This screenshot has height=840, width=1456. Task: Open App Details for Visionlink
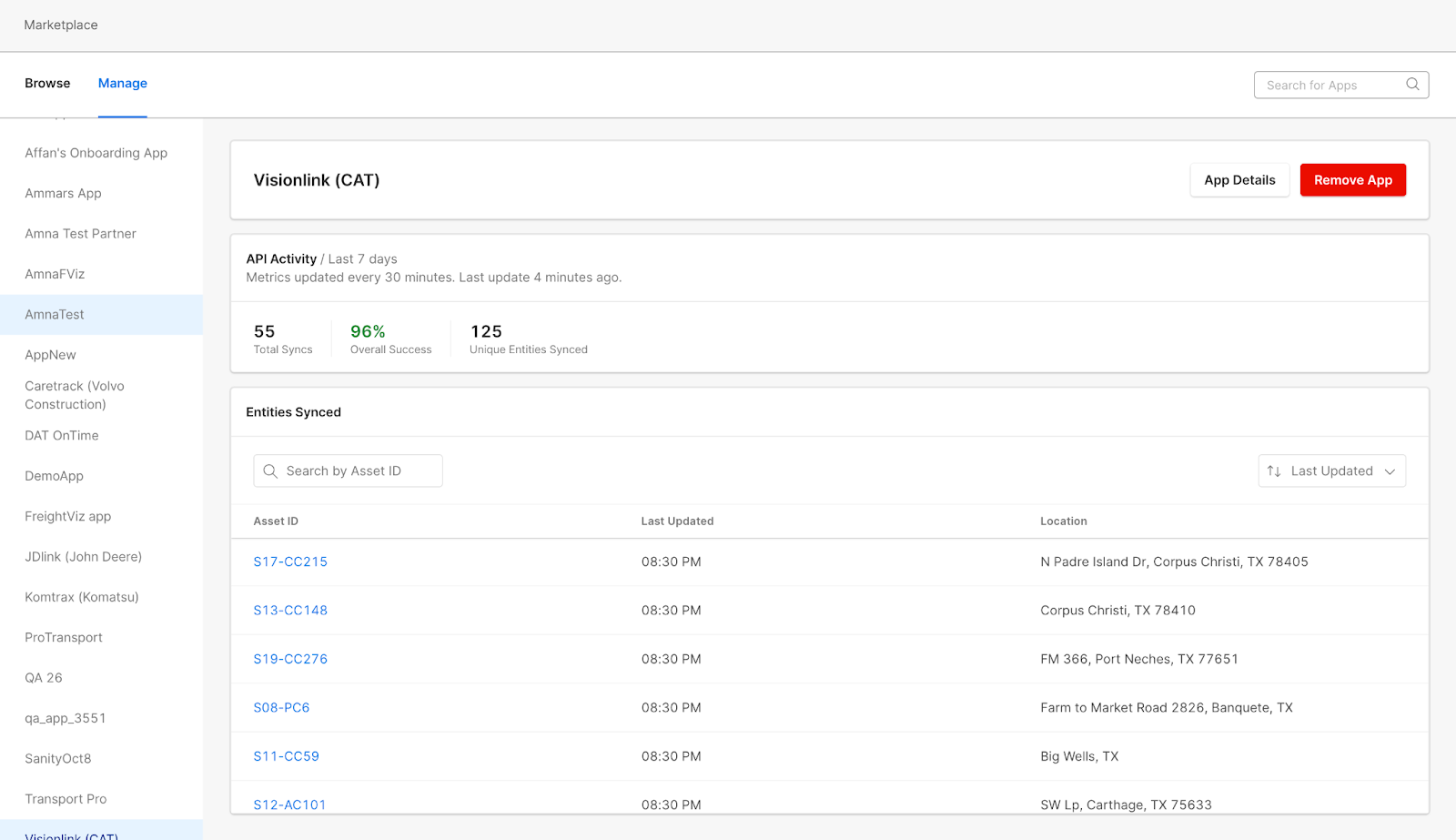[x=1239, y=180]
